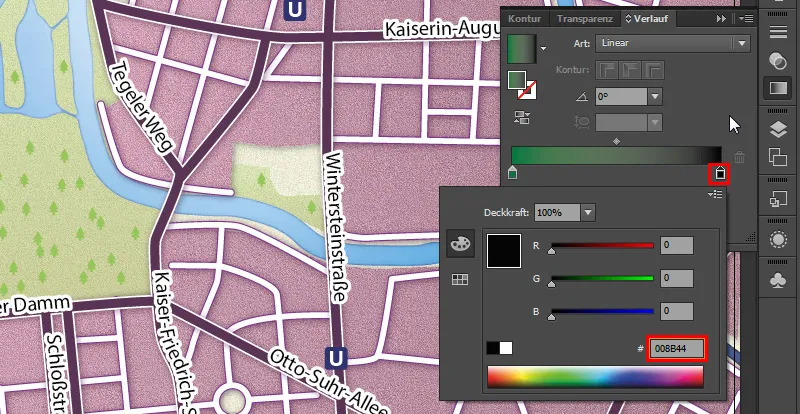The width and height of the screenshot is (800, 414).
Task: Apply gradient within stroke button
Action: pos(607,70)
